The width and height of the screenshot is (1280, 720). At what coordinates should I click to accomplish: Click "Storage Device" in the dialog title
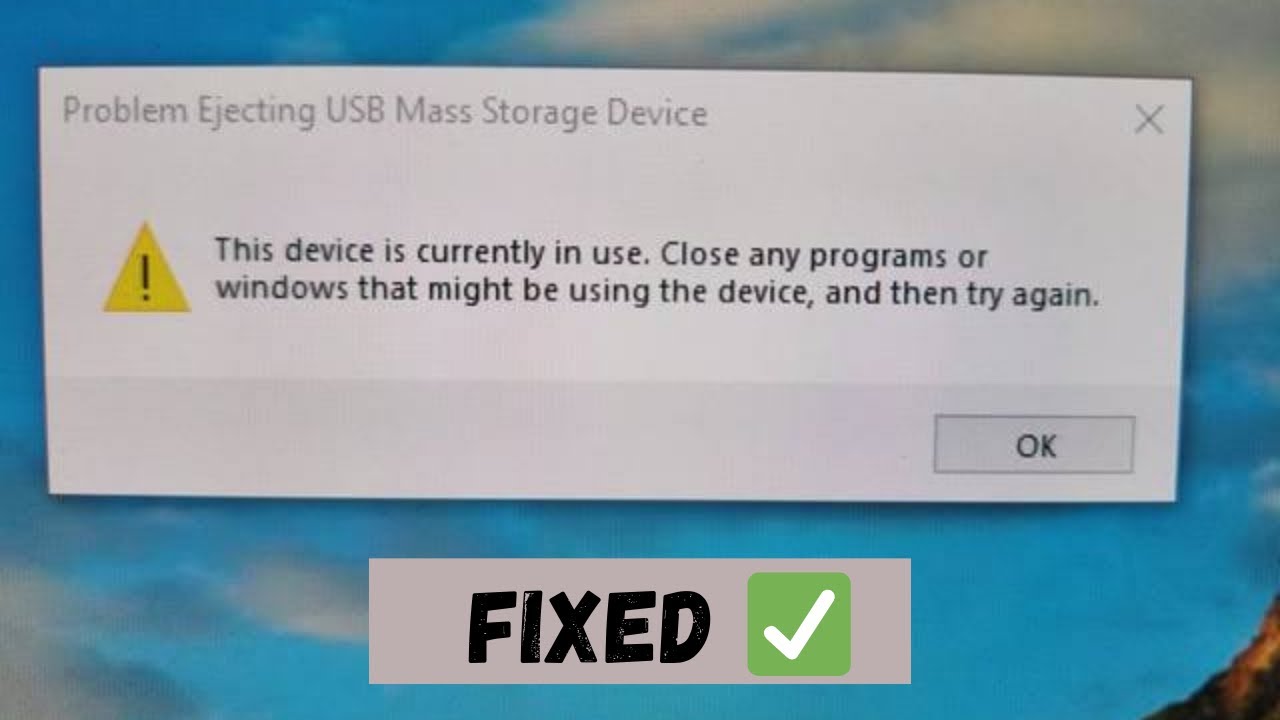[595, 114]
